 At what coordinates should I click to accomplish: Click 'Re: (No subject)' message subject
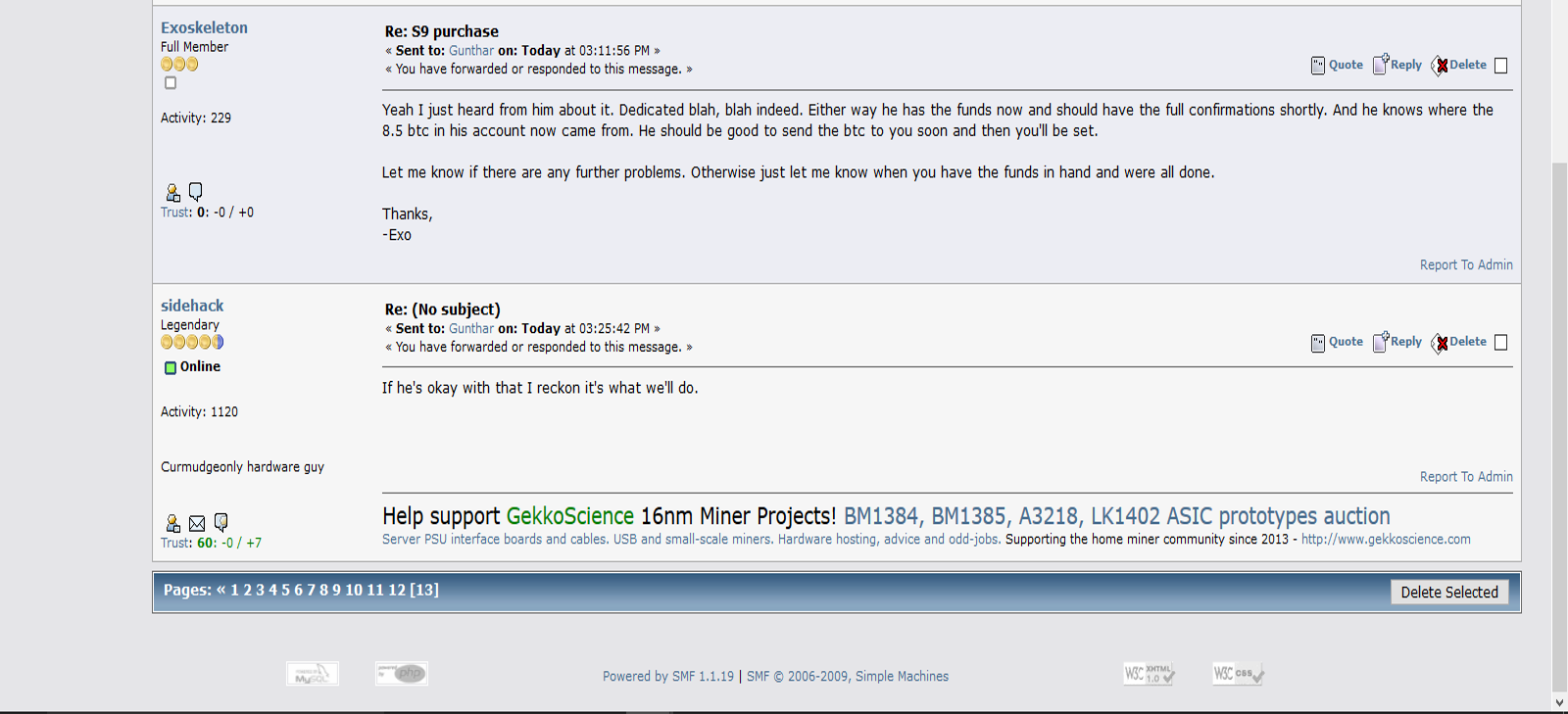442,309
